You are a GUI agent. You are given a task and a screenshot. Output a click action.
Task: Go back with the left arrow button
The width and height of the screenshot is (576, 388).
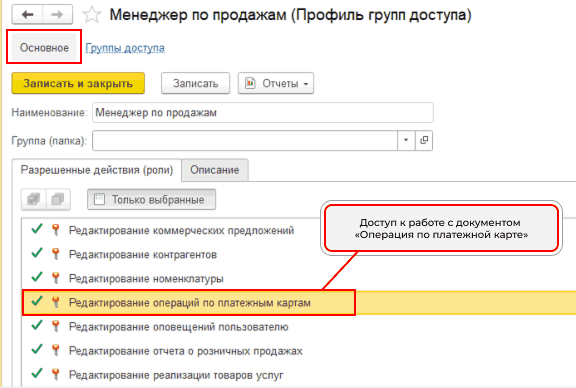coord(28,15)
